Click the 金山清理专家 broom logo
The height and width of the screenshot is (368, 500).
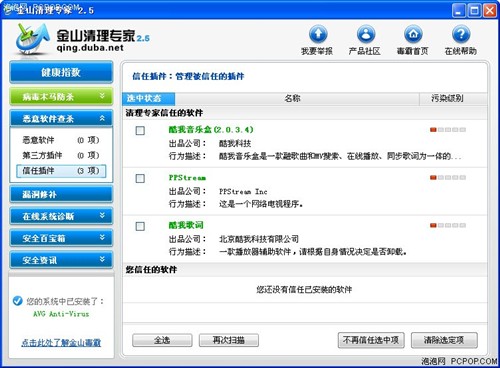click(32, 39)
